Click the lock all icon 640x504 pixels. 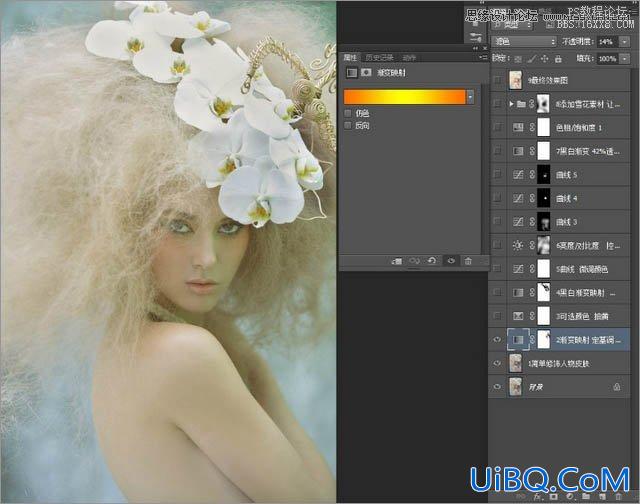click(558, 59)
